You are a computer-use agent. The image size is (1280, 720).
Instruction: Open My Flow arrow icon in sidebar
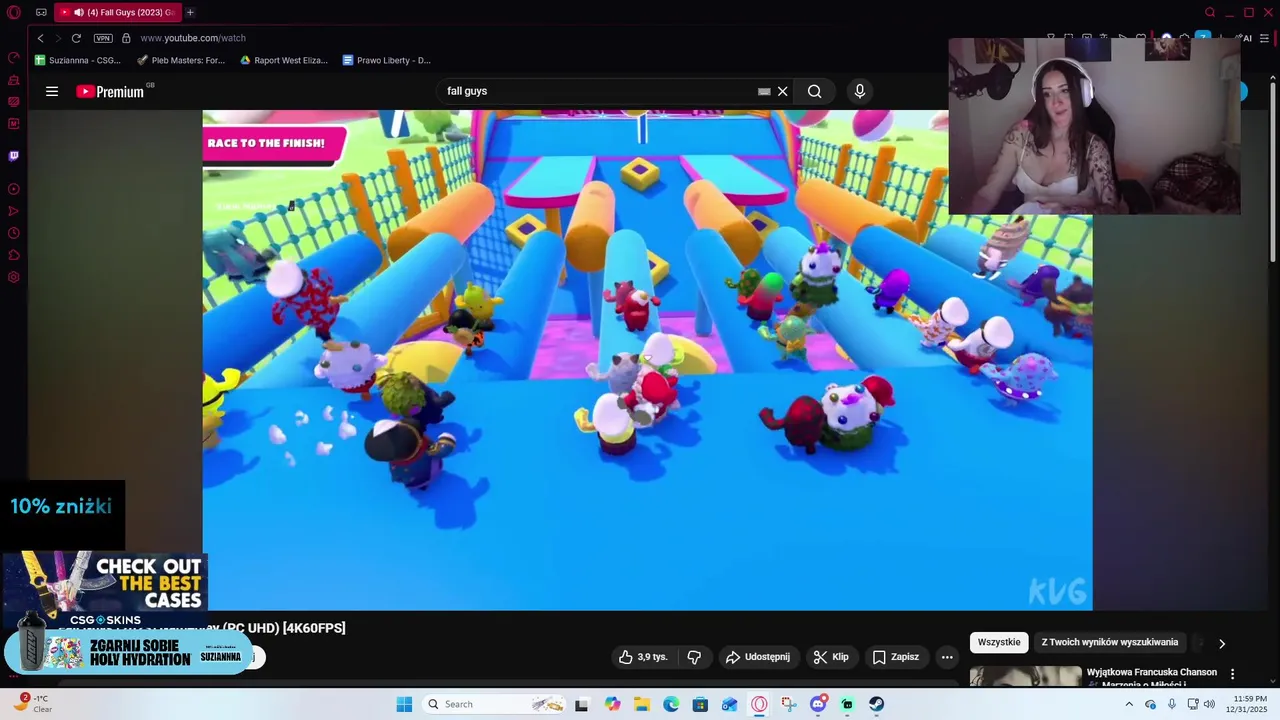[14, 211]
